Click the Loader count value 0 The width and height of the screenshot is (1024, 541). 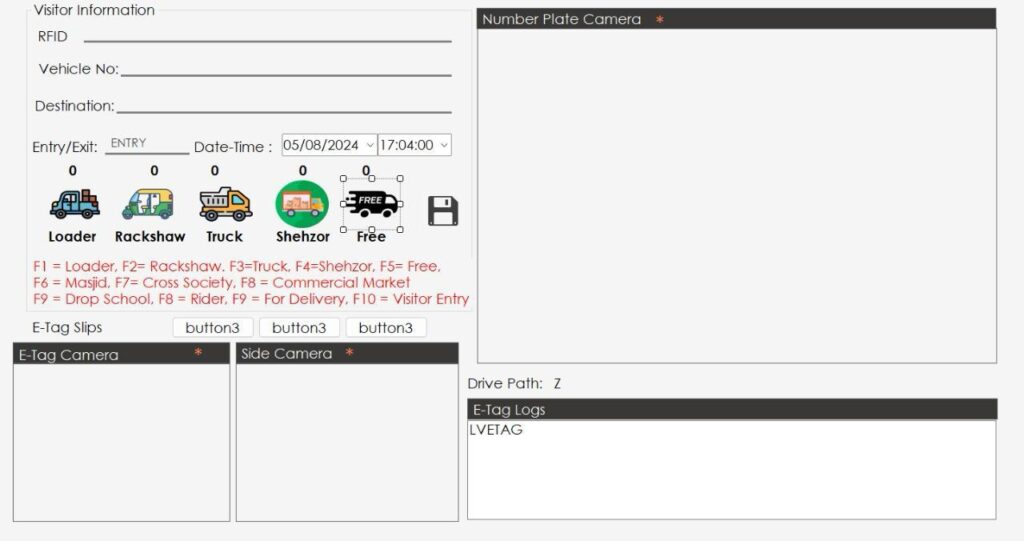(72, 171)
